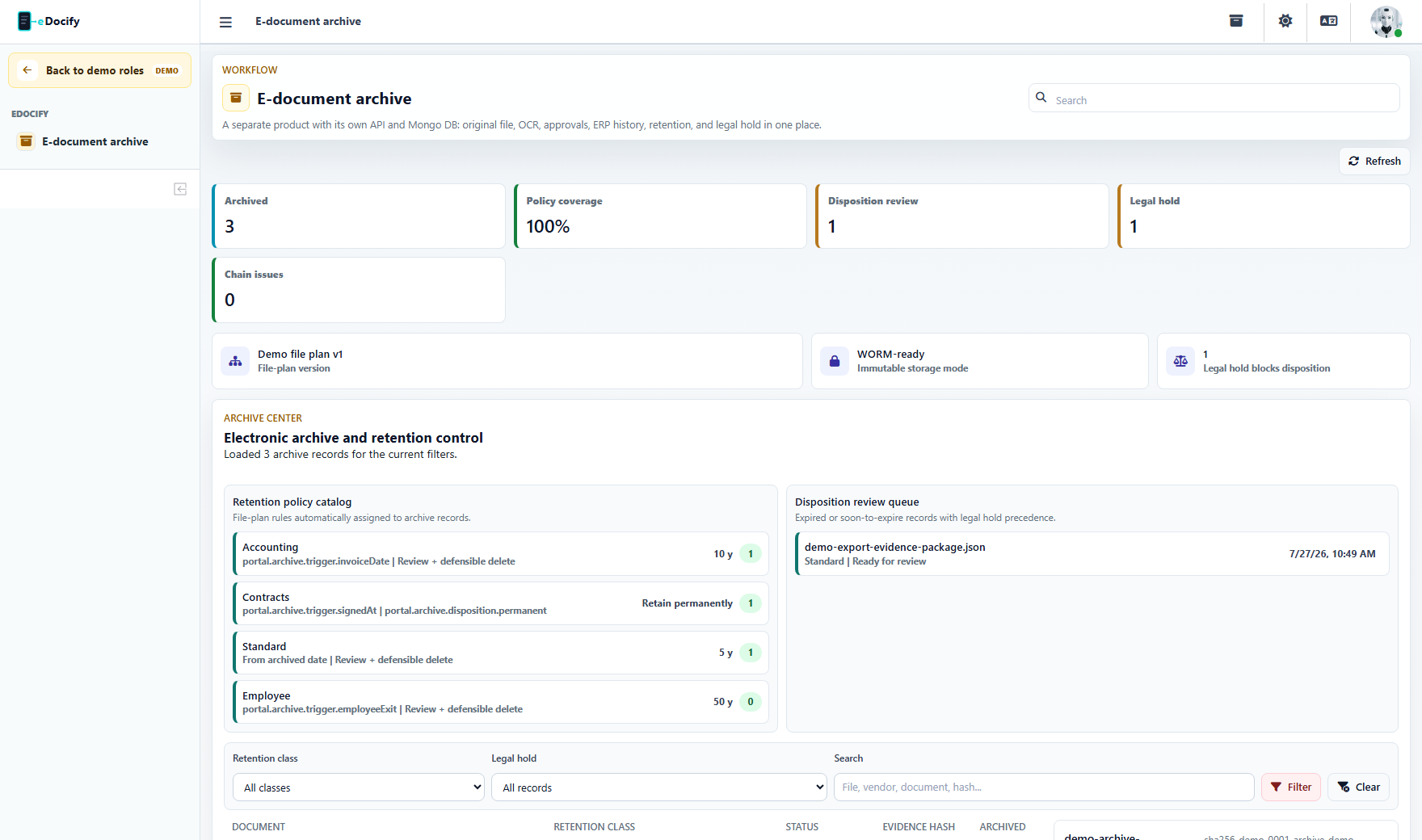This screenshot has width=1422, height=840.
Task: Focus the file, vendor, document search input
Action: click(1044, 787)
